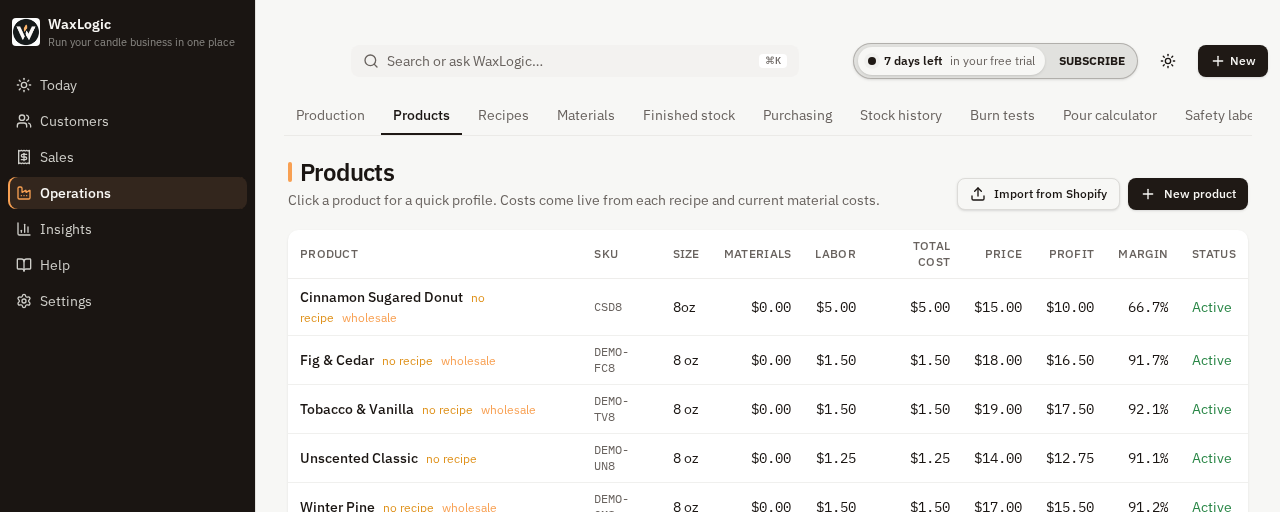This screenshot has width=1280, height=512.
Task: Click the plus icon in New button
Action: tap(1217, 61)
